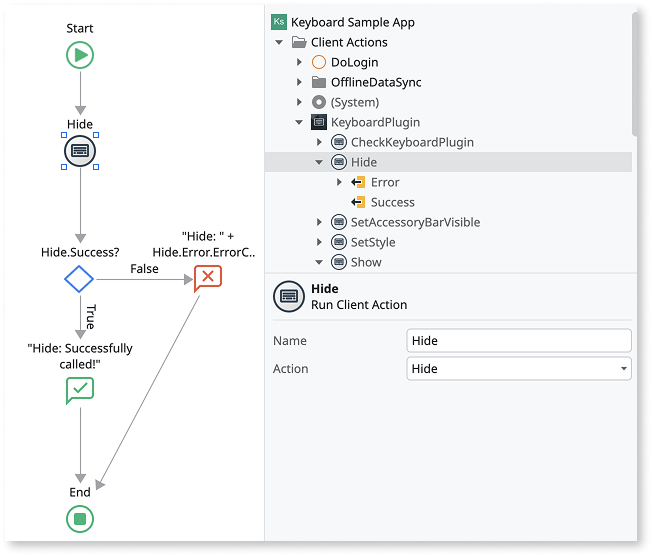
Task: Select the (System) tree item
Action: [x=355, y=102]
